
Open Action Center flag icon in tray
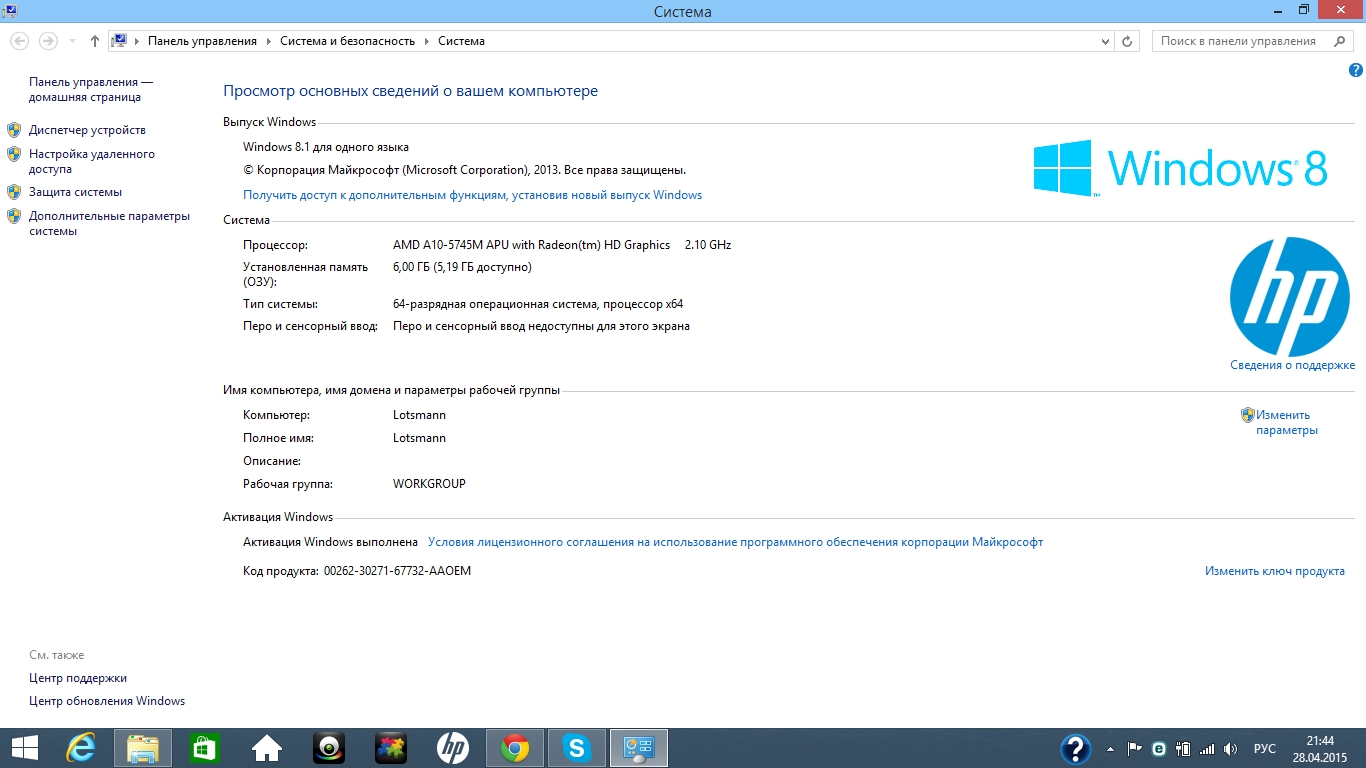pyautogui.click(x=1135, y=748)
